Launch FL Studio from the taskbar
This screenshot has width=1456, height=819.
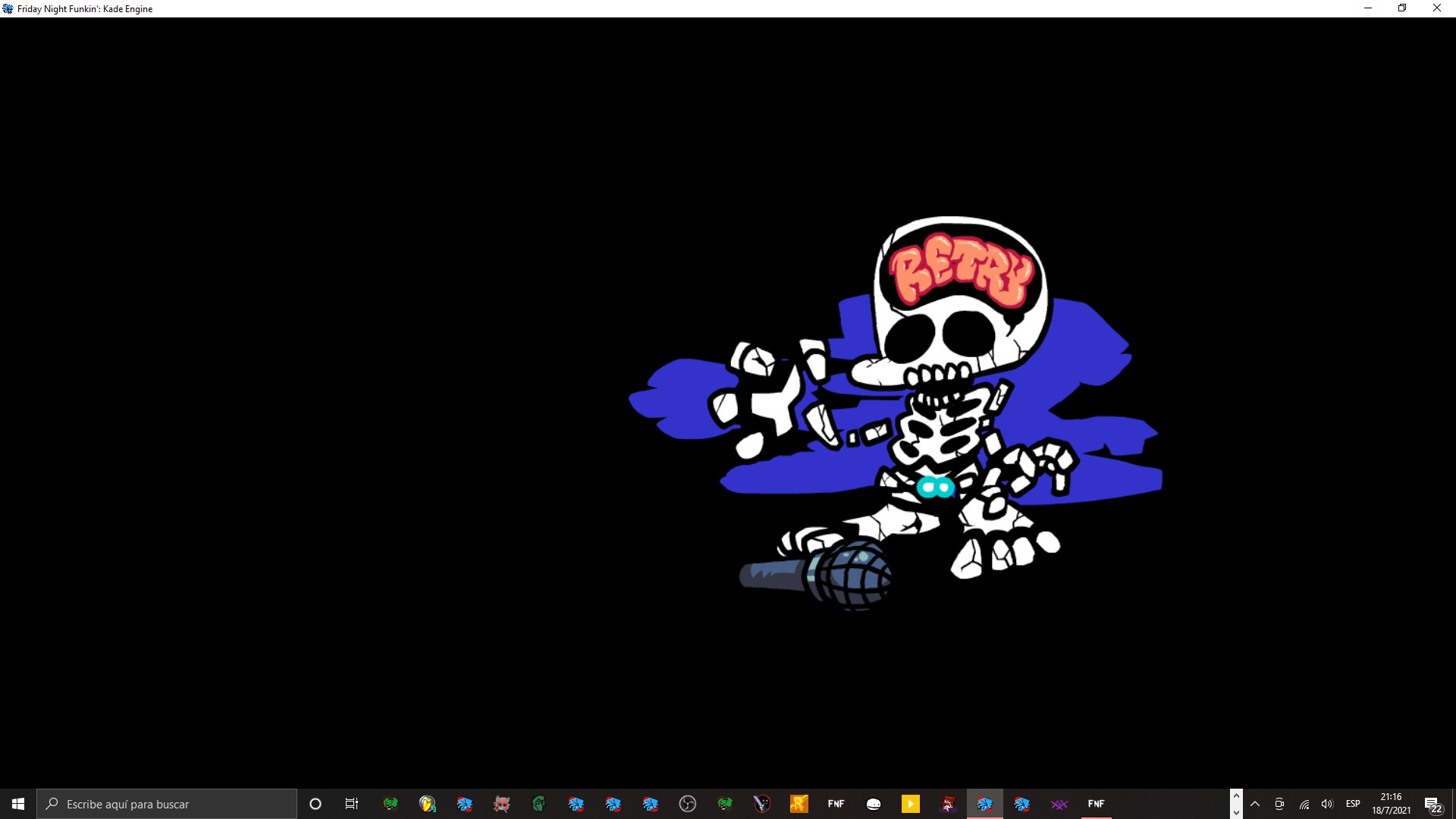point(427,803)
